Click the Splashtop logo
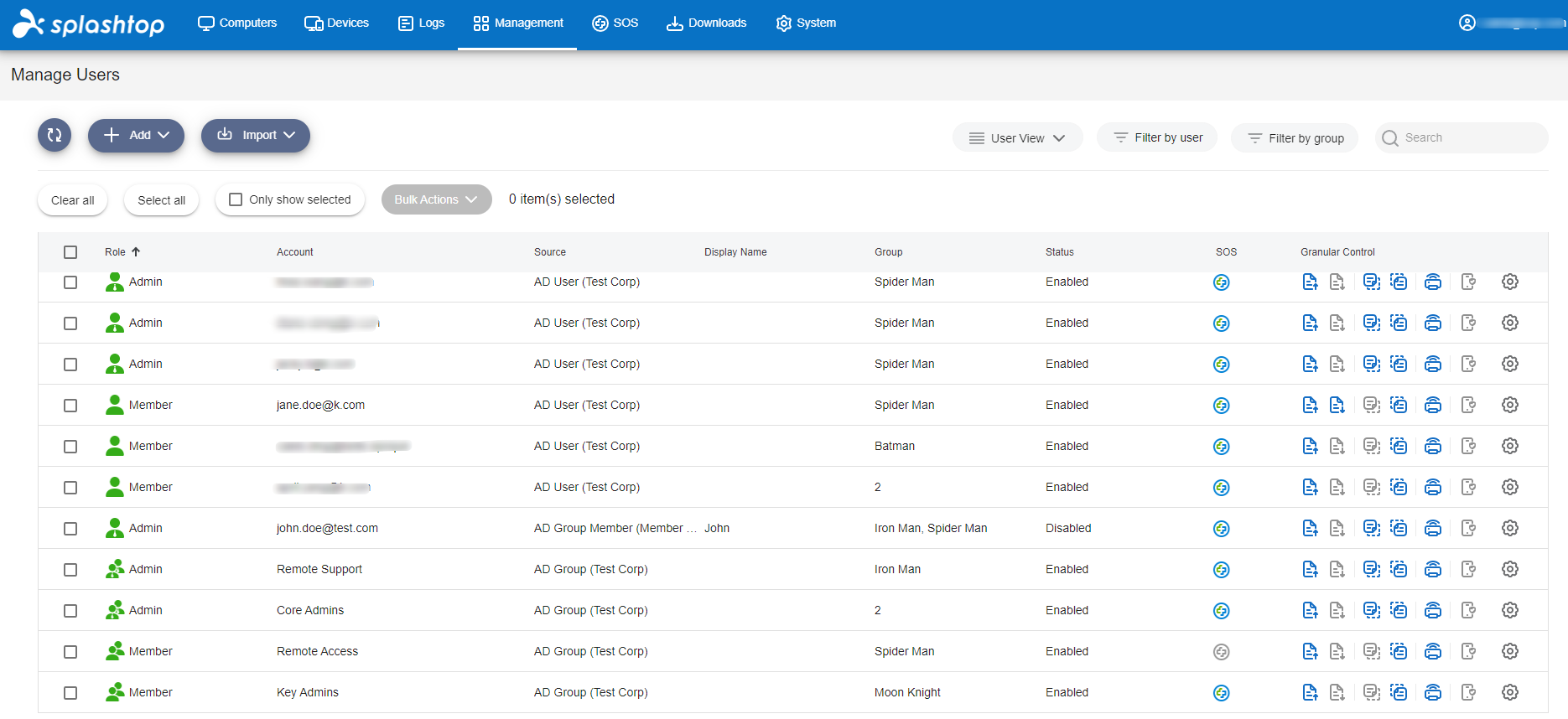 pyautogui.click(x=89, y=23)
